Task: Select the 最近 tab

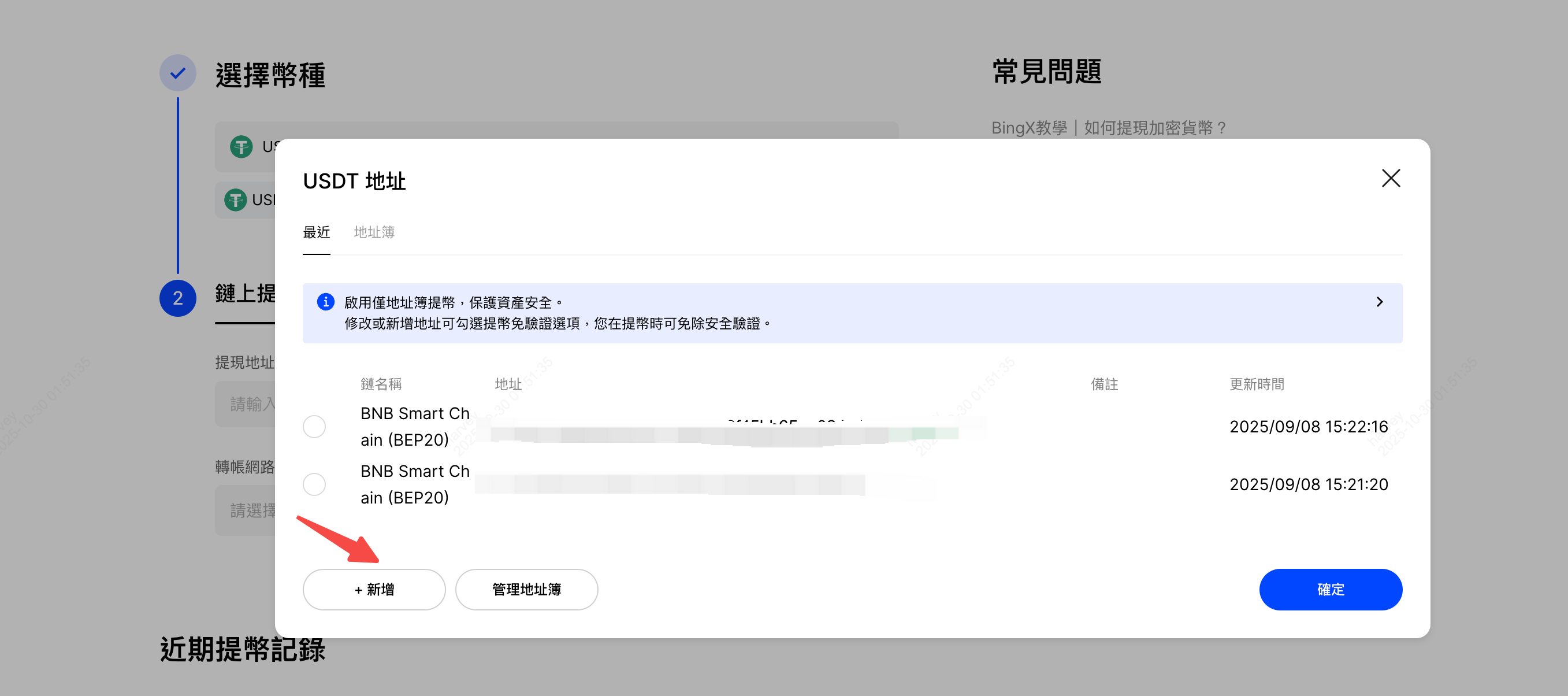Action: click(x=316, y=232)
